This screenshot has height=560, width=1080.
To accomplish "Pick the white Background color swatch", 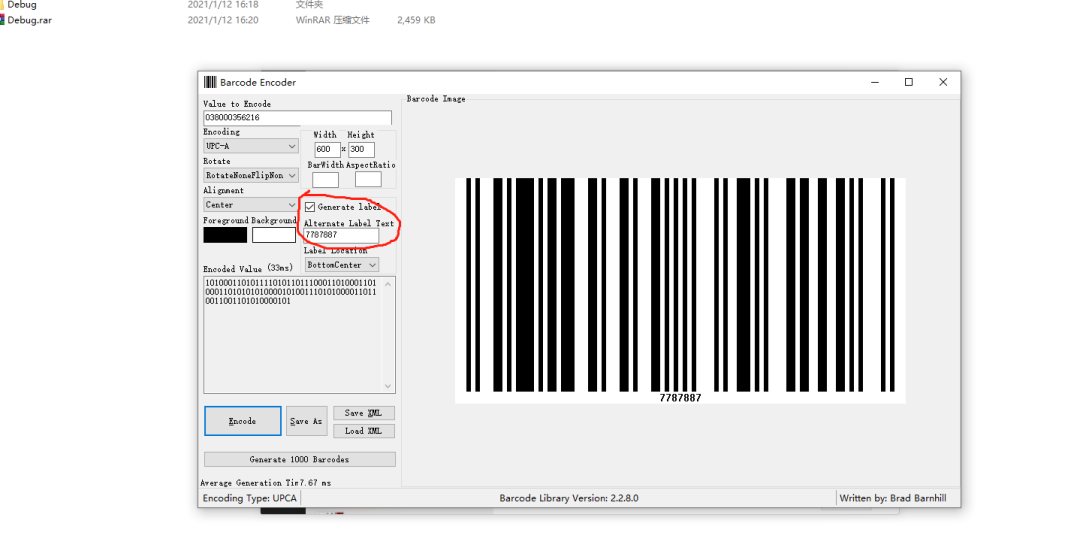I will pos(273,235).
